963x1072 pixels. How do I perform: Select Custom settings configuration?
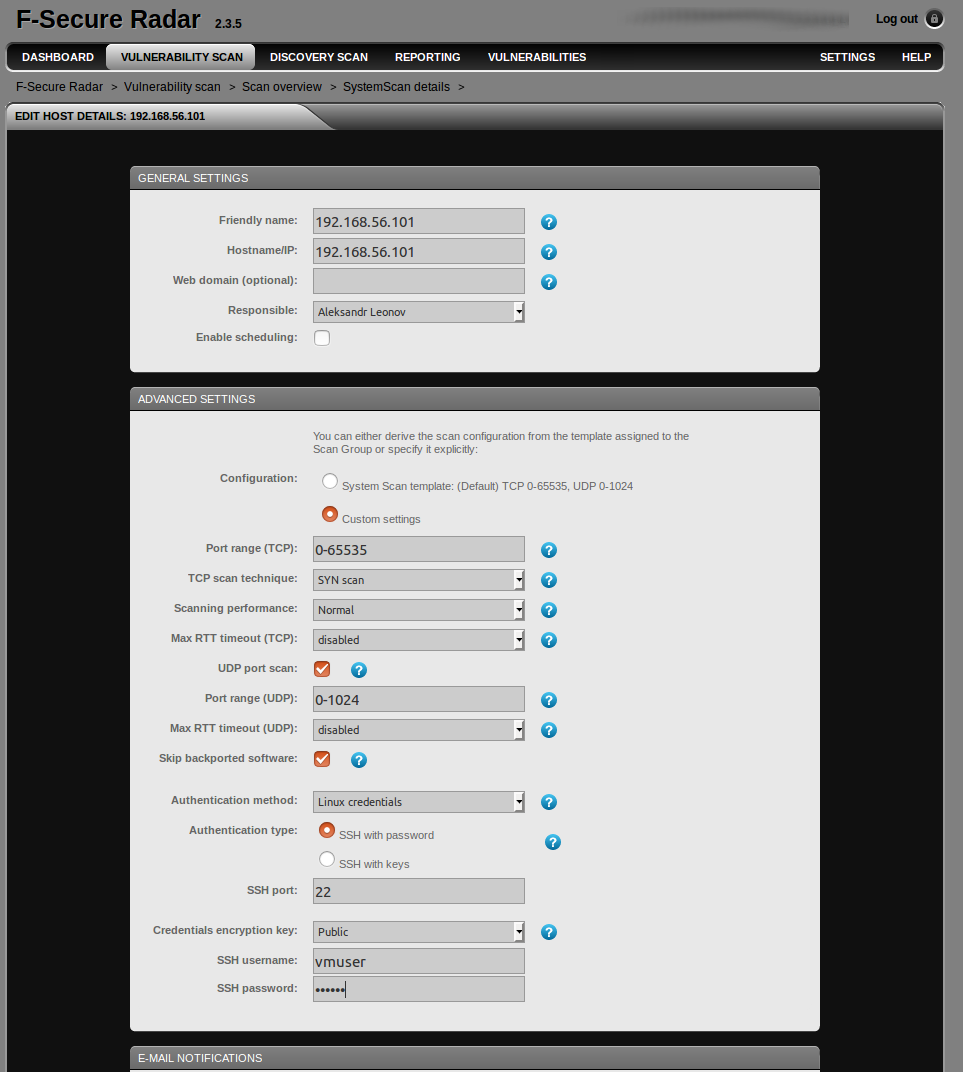click(330, 514)
